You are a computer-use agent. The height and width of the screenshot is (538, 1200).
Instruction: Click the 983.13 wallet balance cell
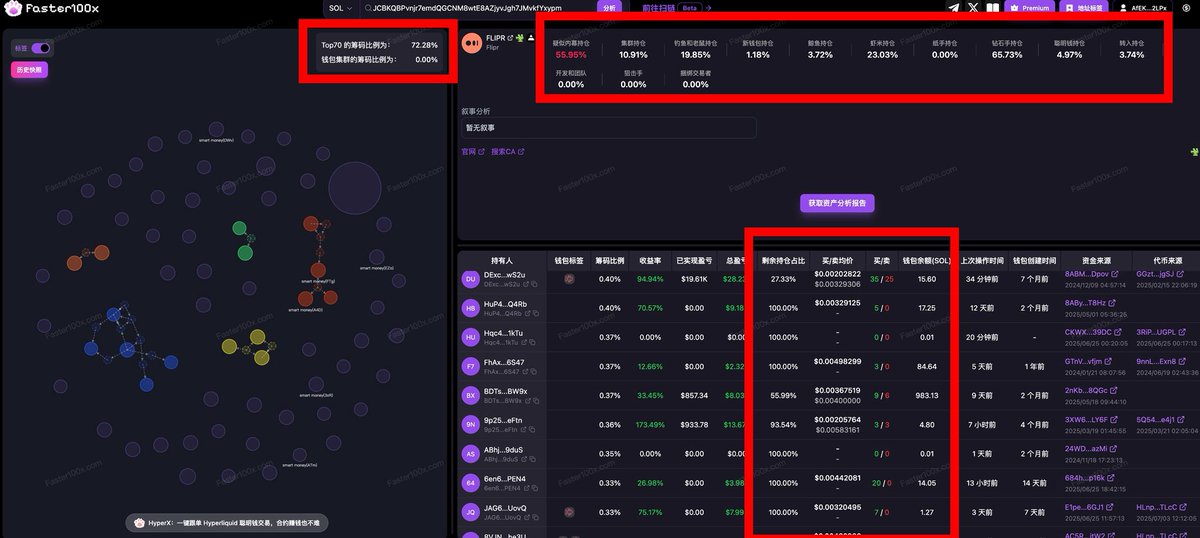pos(925,395)
